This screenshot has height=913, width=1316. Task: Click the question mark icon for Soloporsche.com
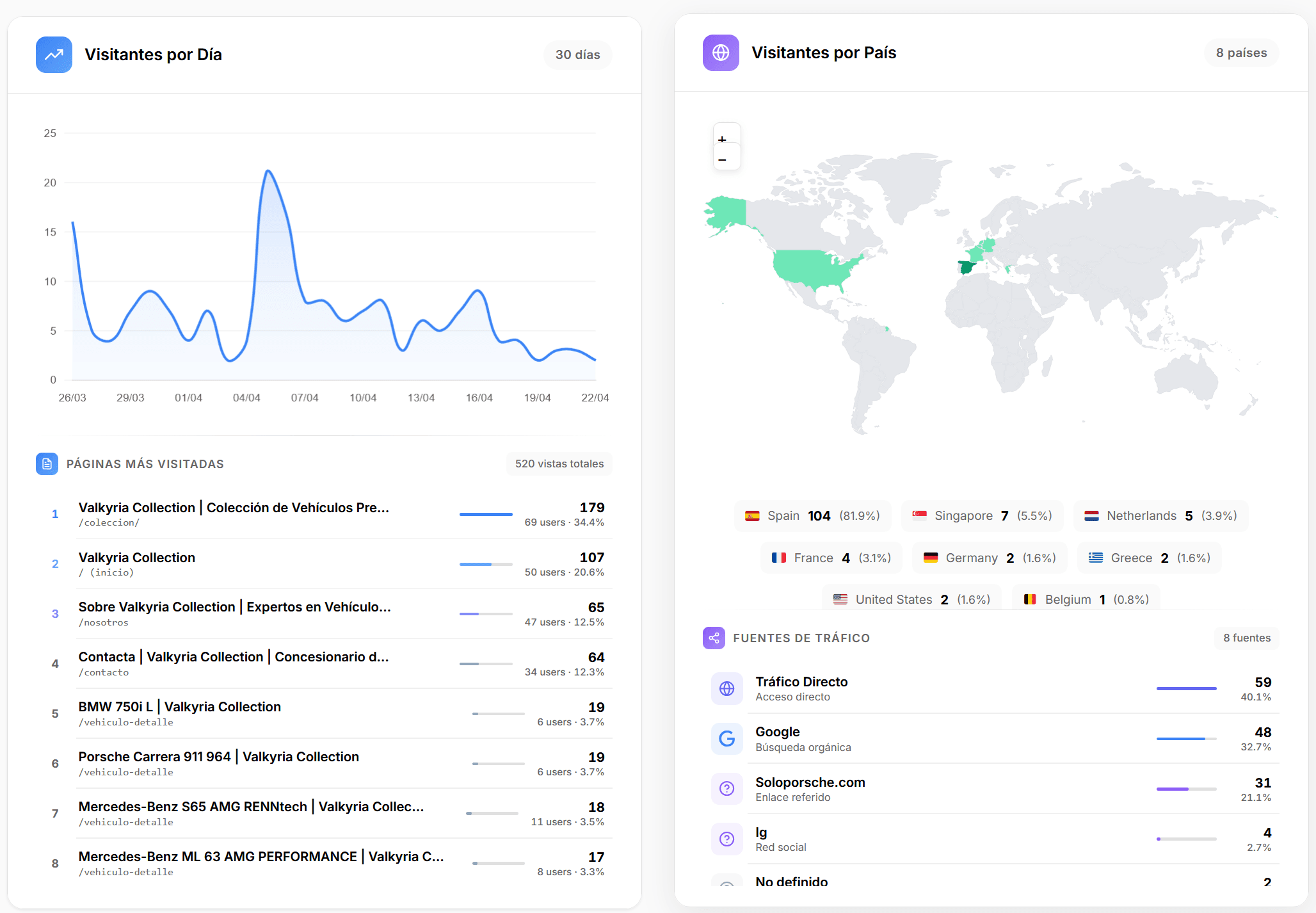coord(727,789)
